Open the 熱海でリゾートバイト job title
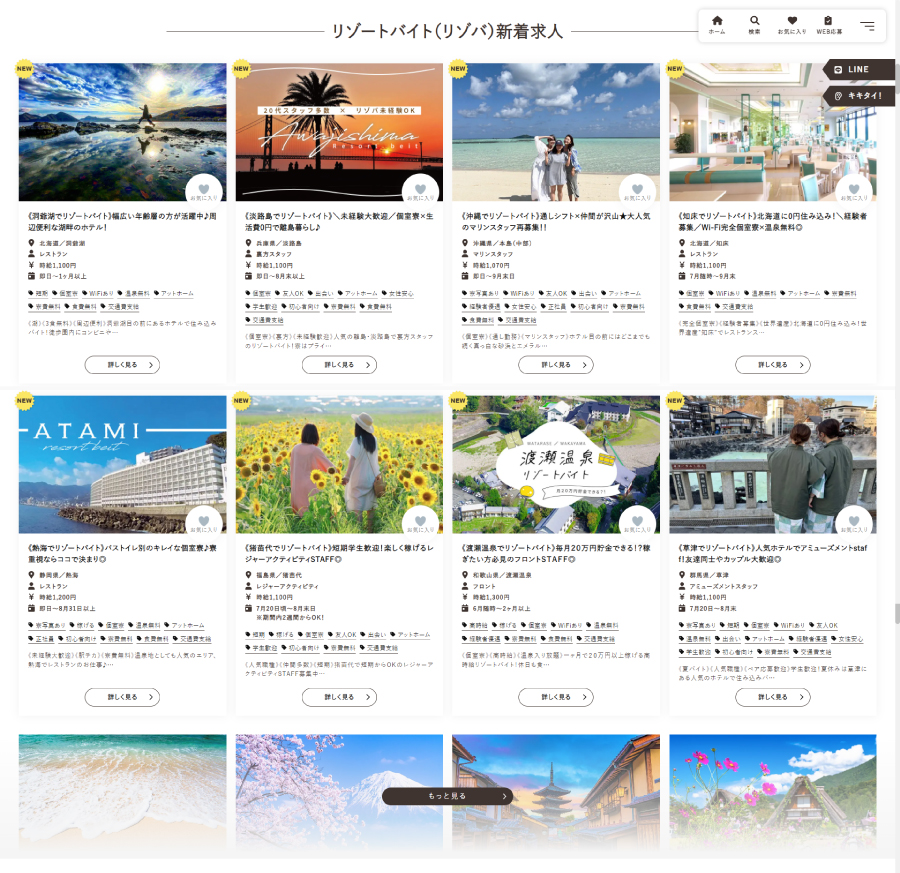Viewport: 900px width, 873px height. [x=122, y=553]
